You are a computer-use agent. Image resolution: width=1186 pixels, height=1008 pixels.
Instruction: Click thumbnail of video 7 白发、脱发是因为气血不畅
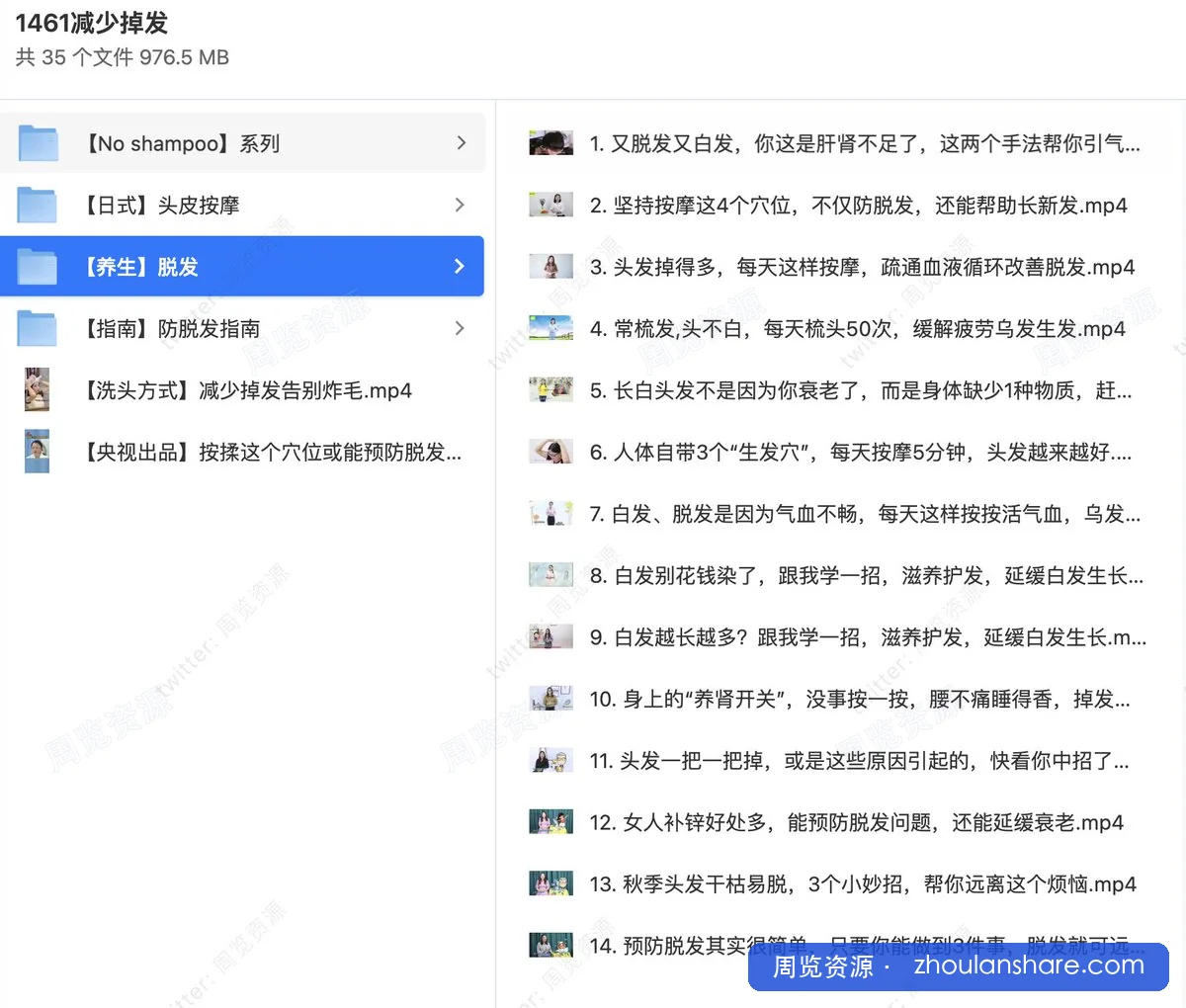click(x=551, y=513)
